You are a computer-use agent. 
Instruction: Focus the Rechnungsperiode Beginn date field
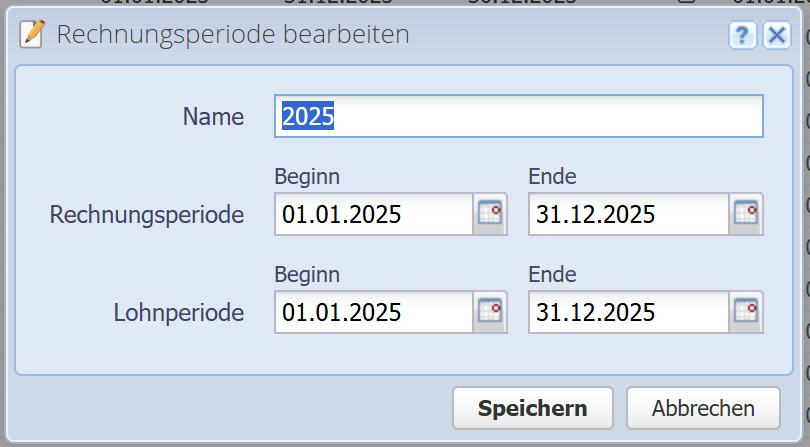pyautogui.click(x=372, y=214)
